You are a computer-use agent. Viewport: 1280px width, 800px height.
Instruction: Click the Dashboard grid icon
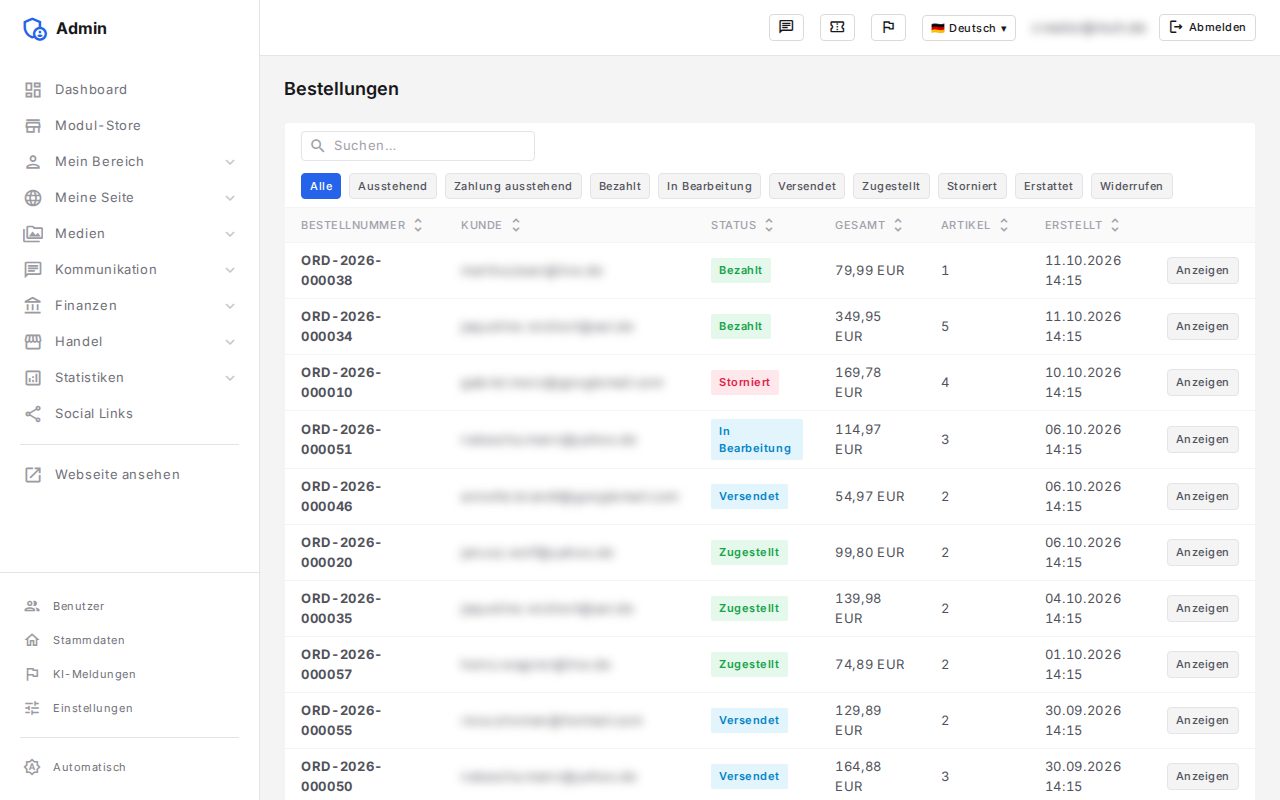33,90
